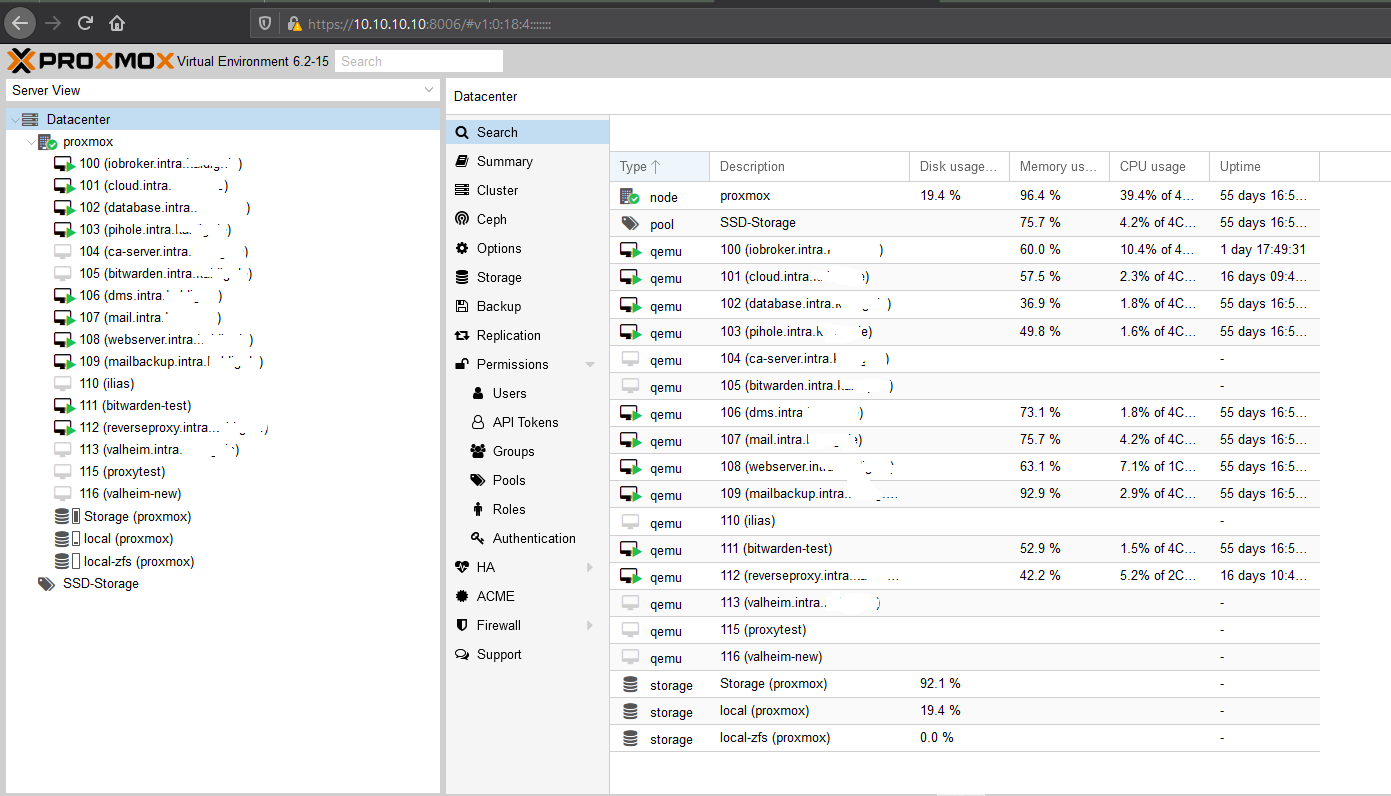Select 115 (proxytest) in tree
This screenshot has height=796, width=1391.
coord(223,472)
